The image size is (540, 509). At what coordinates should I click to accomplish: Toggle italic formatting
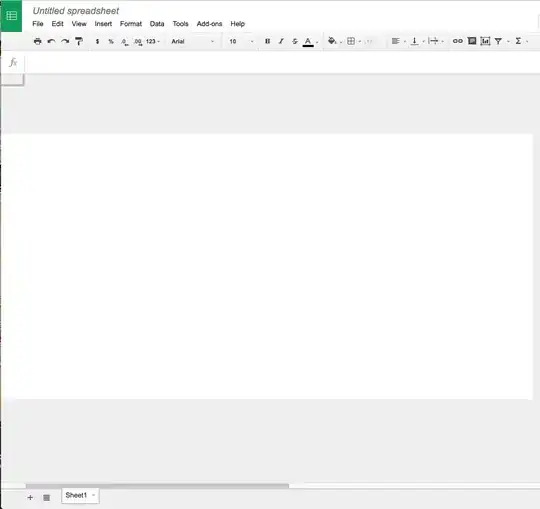pyautogui.click(x=281, y=41)
